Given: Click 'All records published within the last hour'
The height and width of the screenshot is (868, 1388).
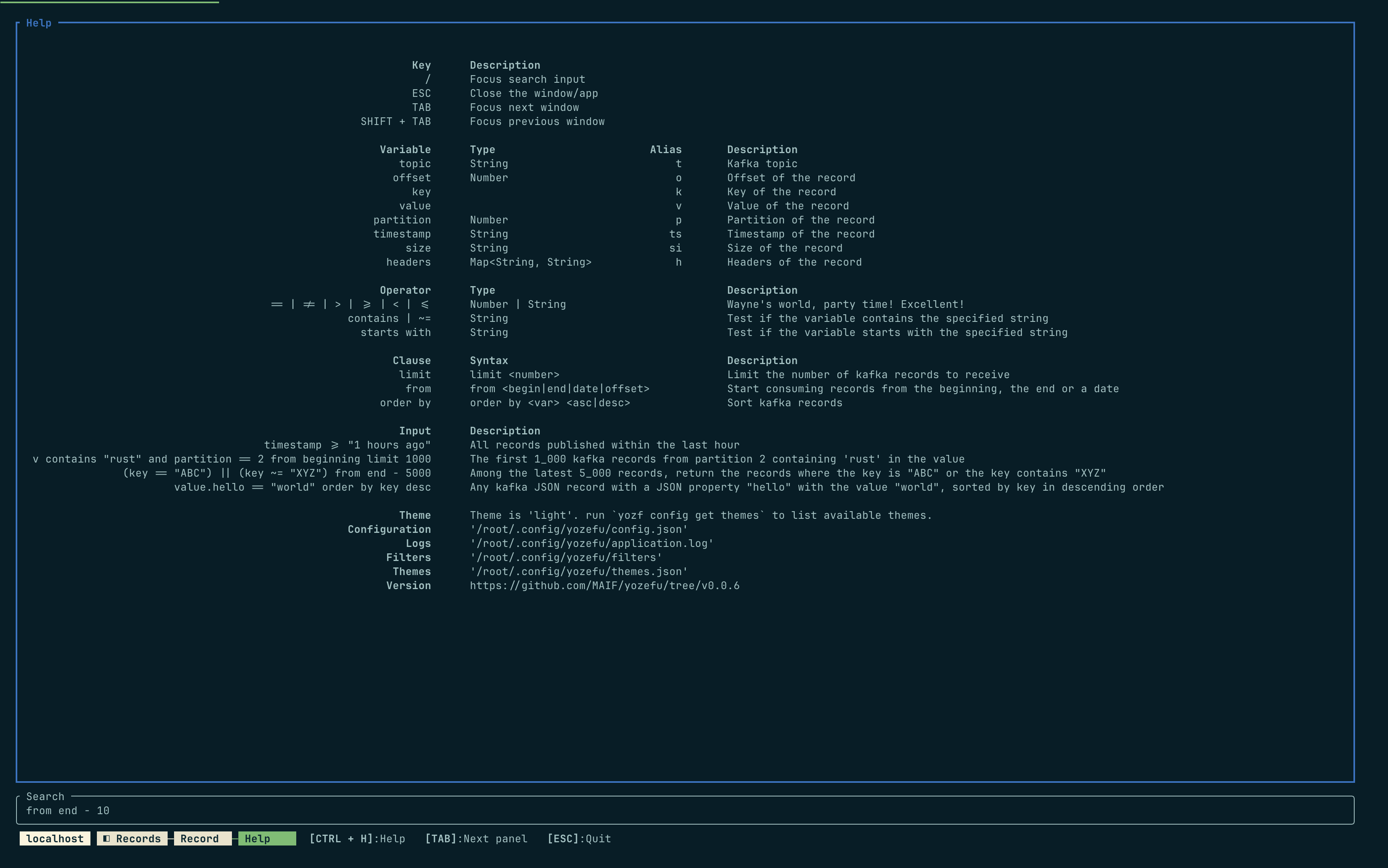Looking at the screenshot, I should click(x=605, y=445).
